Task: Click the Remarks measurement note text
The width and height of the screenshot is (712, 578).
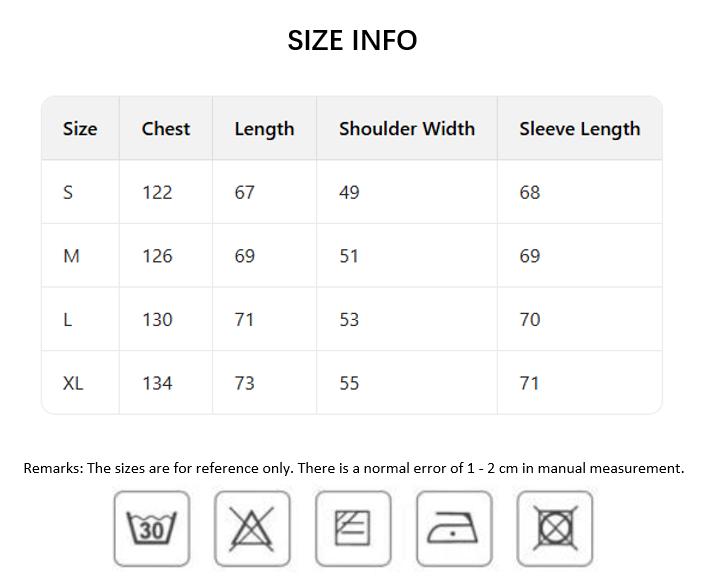Action: (354, 468)
